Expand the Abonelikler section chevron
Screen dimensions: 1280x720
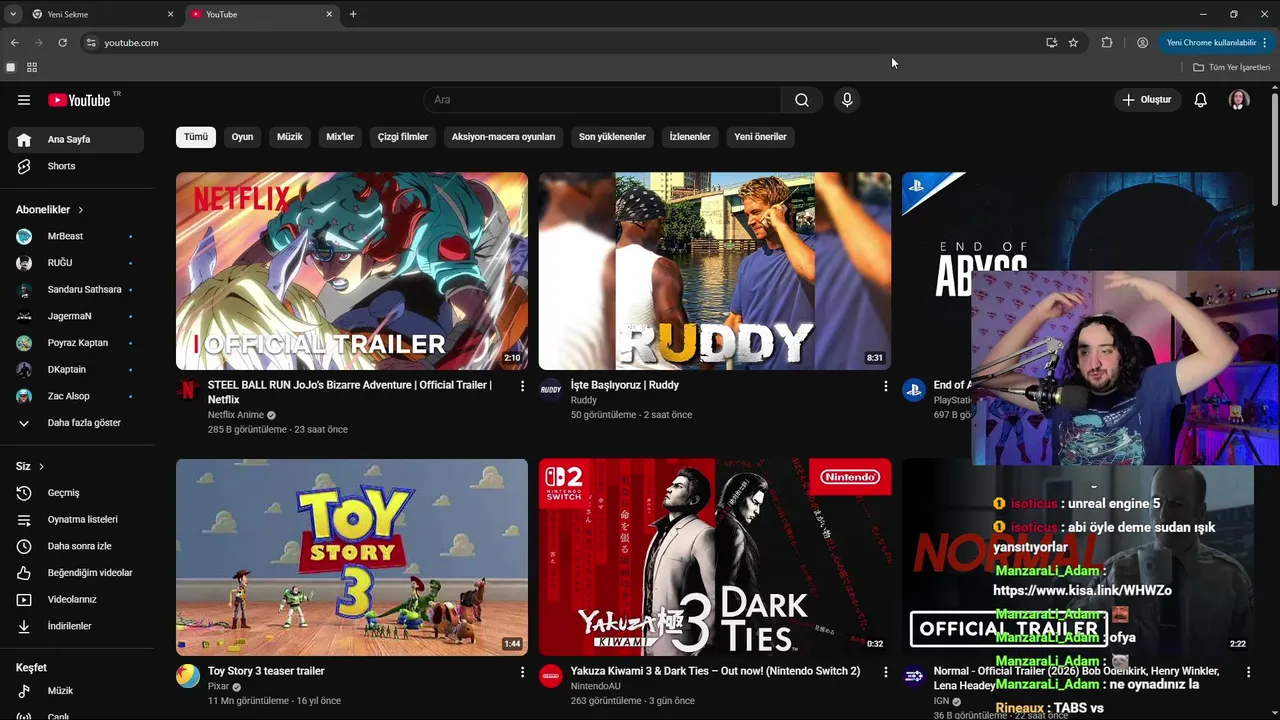80,210
